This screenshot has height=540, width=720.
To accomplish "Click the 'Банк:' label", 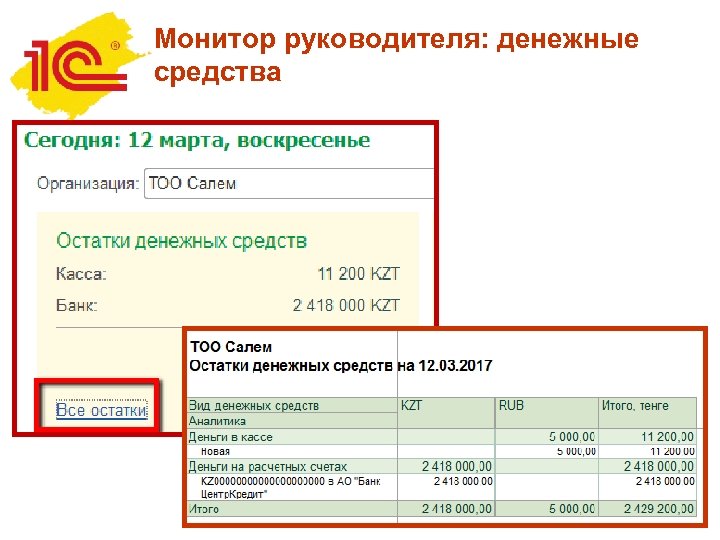I will (76, 305).
